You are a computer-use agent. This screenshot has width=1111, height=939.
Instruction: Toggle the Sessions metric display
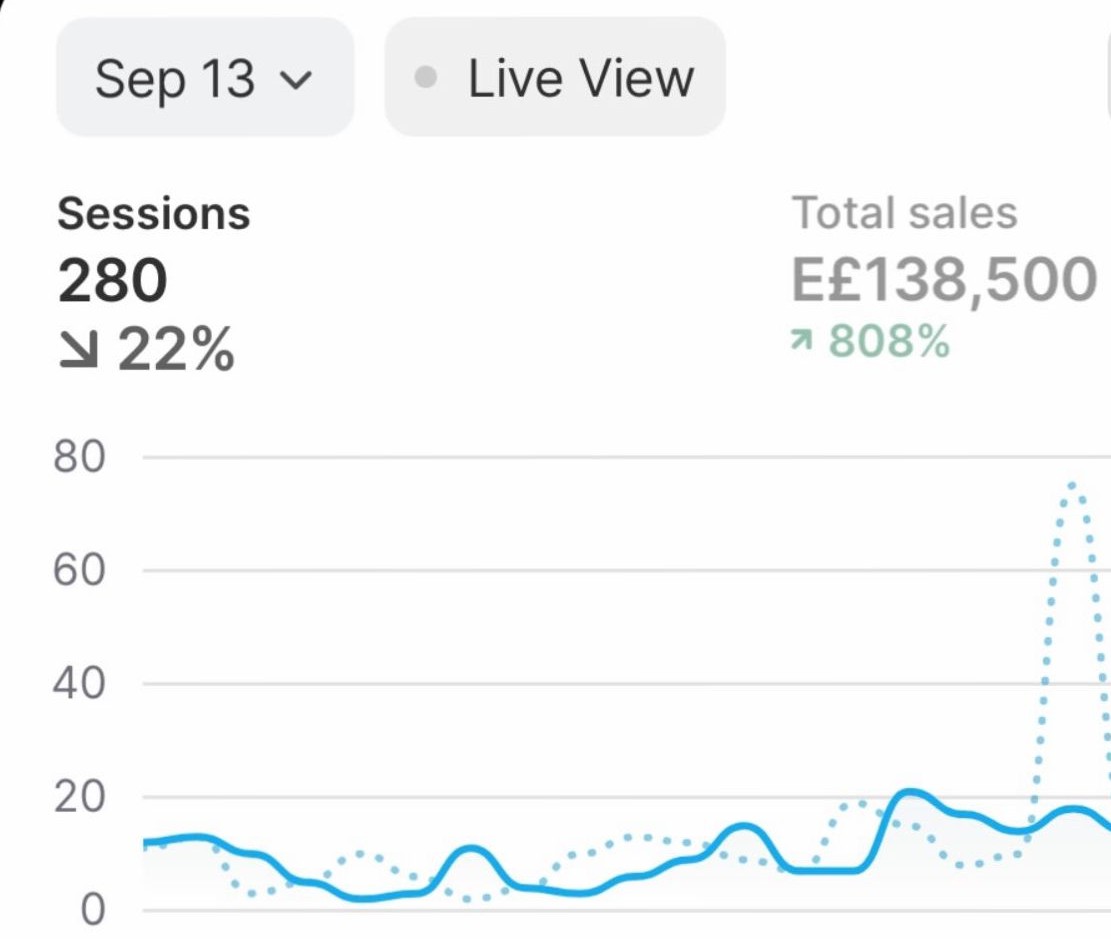click(151, 212)
